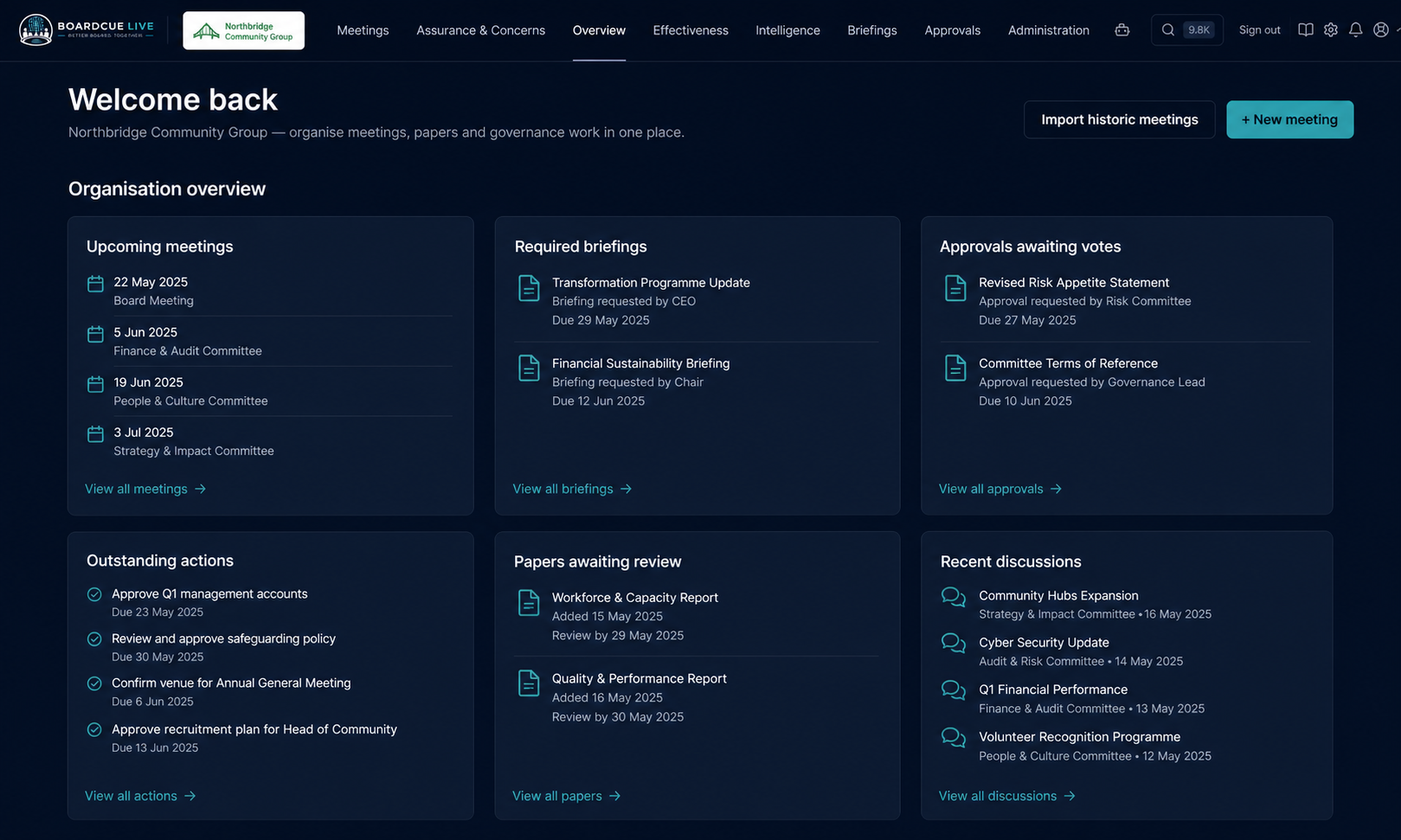The width and height of the screenshot is (1401, 840).
Task: Click Import historic meetings button
Action: click(x=1120, y=119)
